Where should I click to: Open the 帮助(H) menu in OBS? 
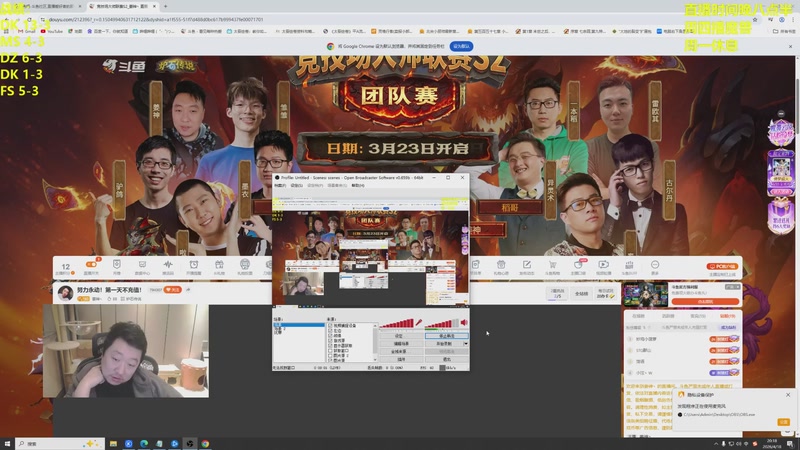pyautogui.click(x=358, y=185)
